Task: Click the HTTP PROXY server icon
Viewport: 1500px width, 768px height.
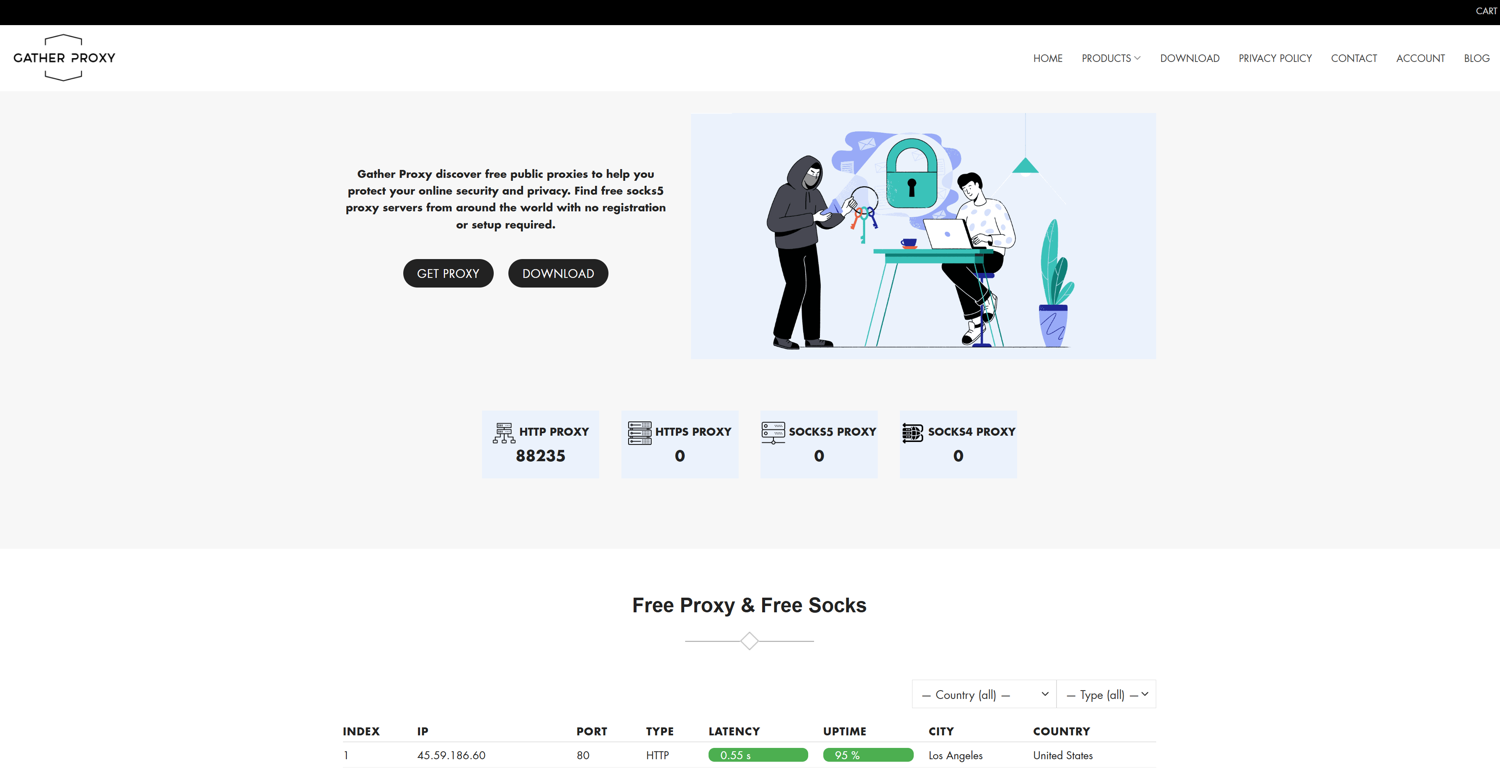Action: point(503,432)
